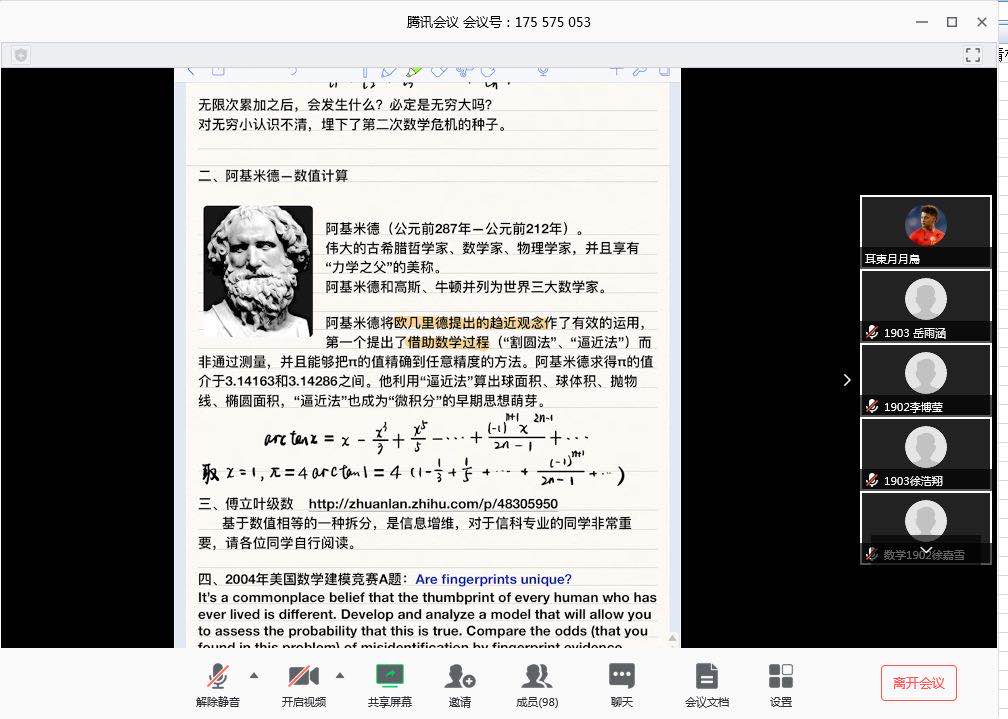Start sharing with 共享屏幕 icon

390,676
